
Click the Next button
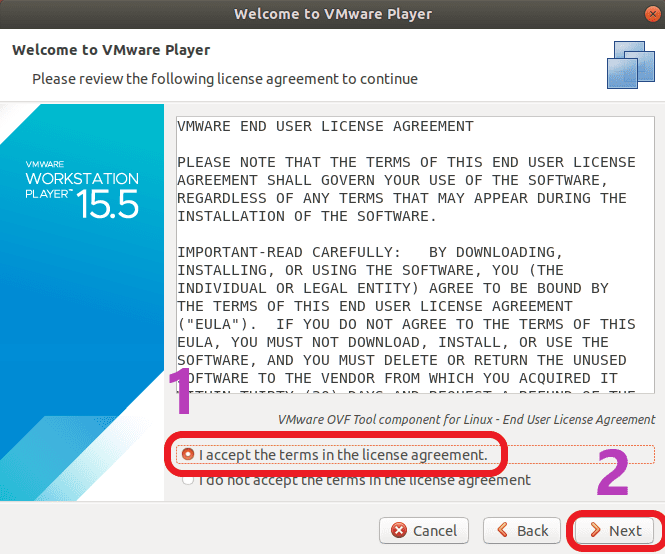pyautogui.click(x=614, y=530)
